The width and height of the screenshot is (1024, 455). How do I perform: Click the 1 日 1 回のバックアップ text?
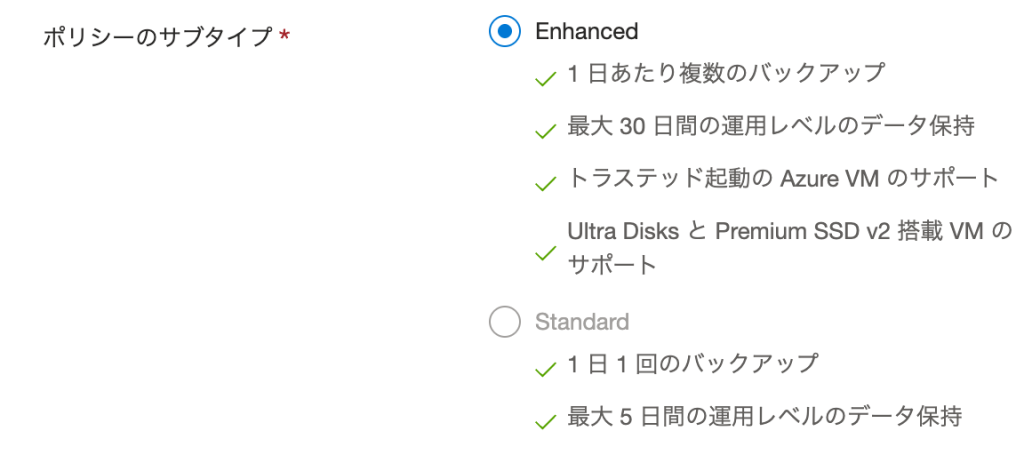693,363
